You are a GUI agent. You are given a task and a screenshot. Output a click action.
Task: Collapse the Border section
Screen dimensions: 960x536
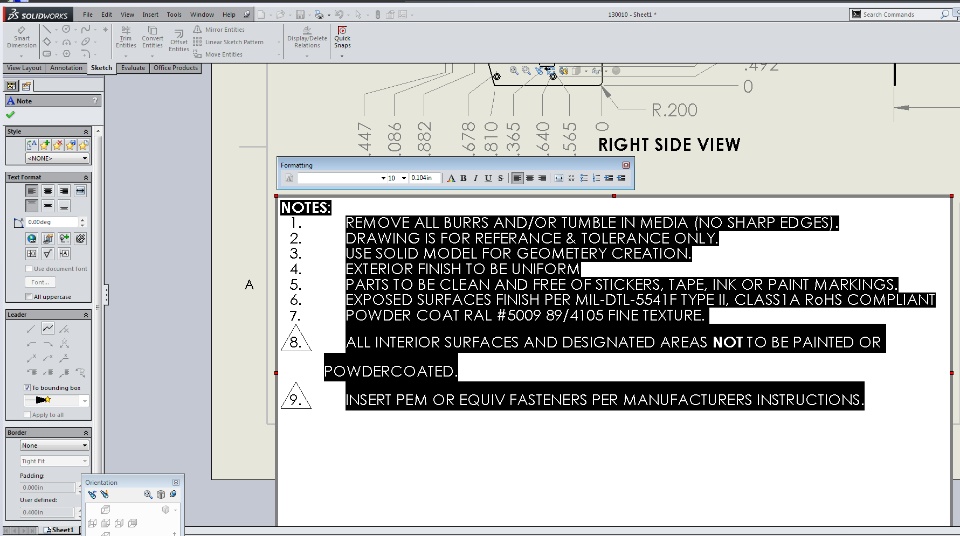tap(86, 432)
